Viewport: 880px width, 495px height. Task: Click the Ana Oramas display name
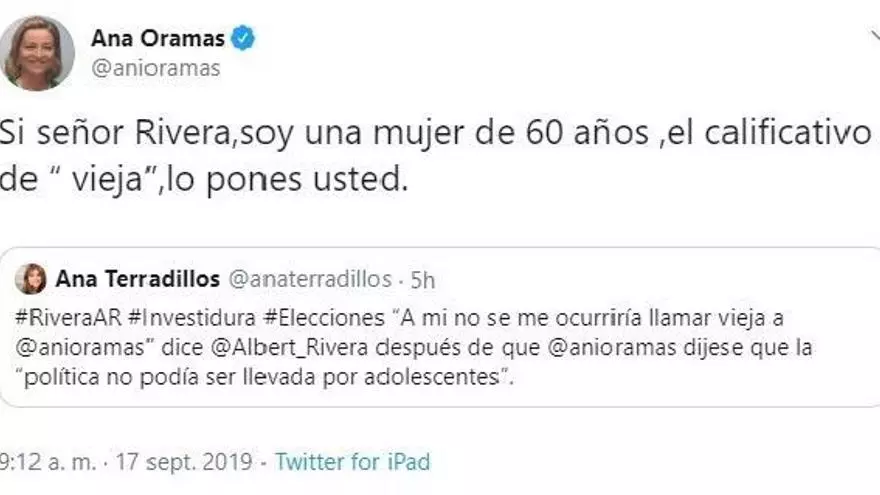pos(158,39)
